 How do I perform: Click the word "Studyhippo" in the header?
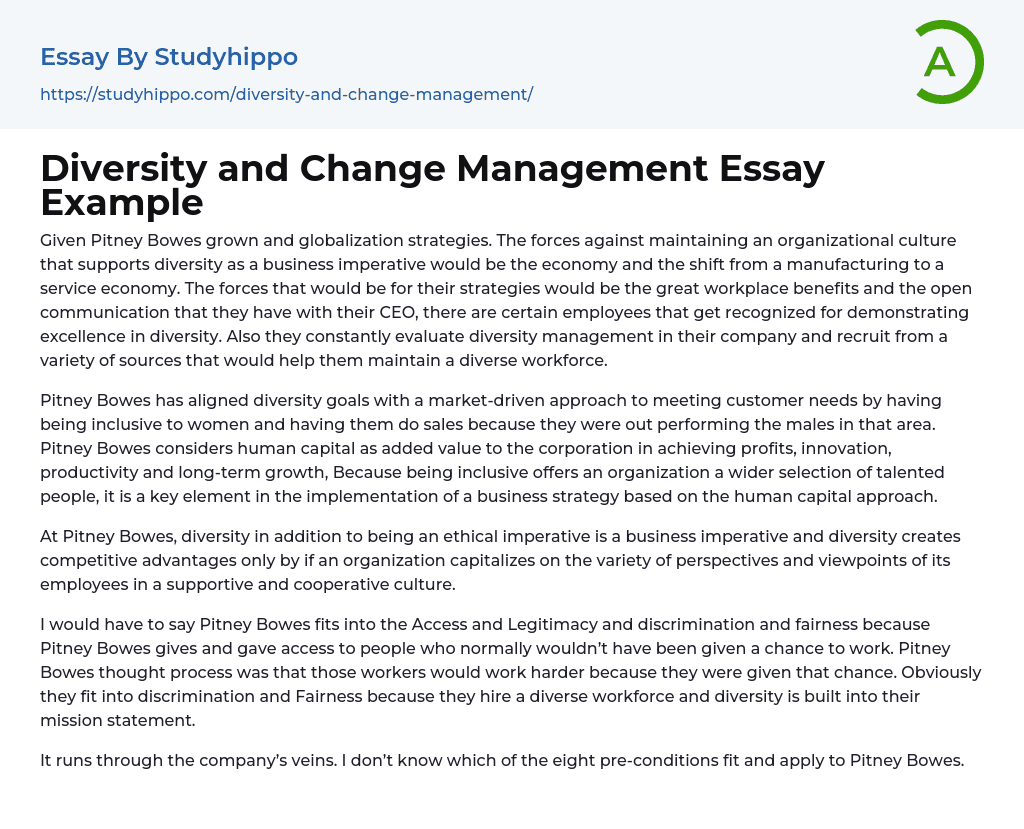point(226,57)
